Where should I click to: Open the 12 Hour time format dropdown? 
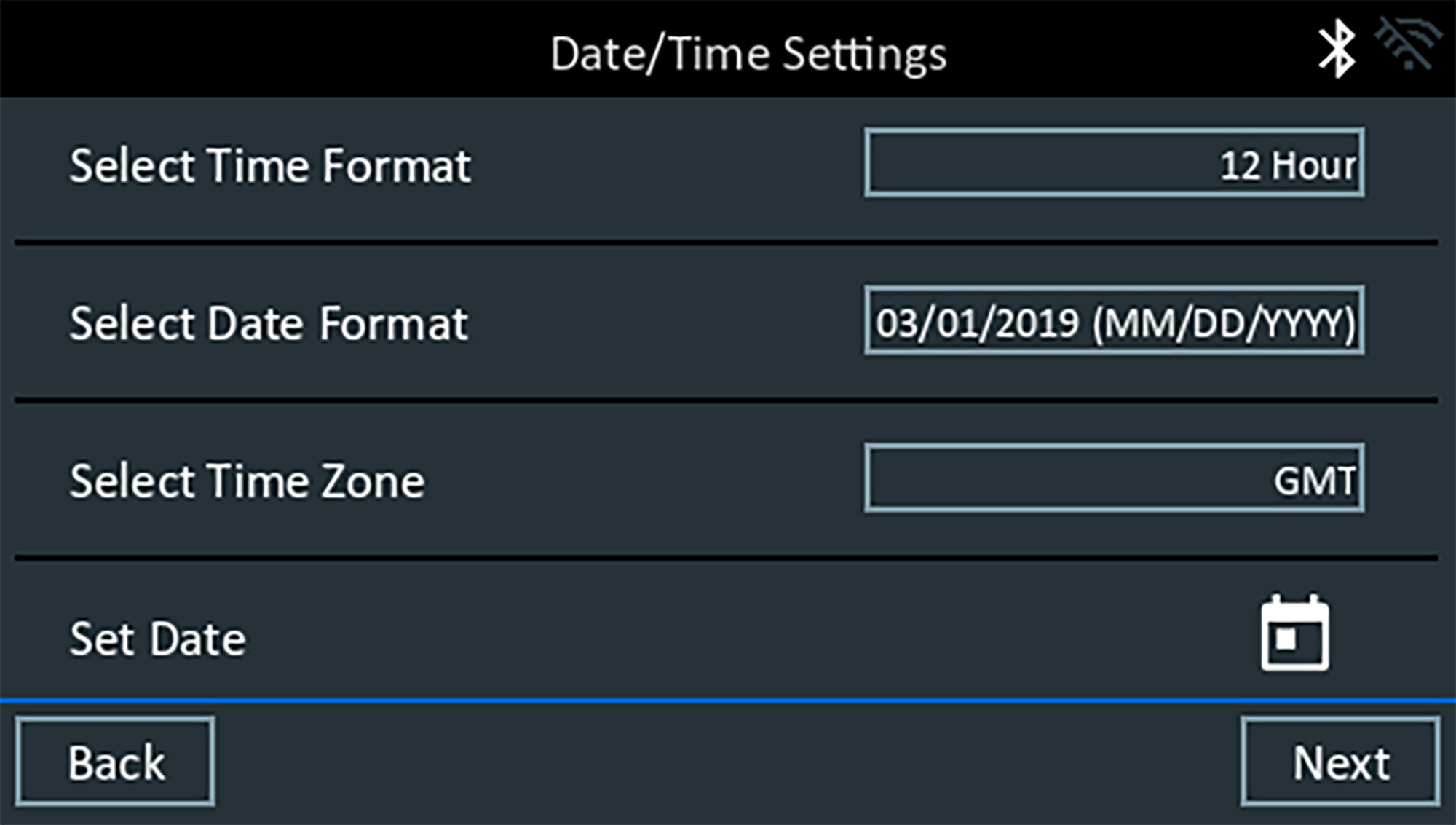click(1114, 163)
